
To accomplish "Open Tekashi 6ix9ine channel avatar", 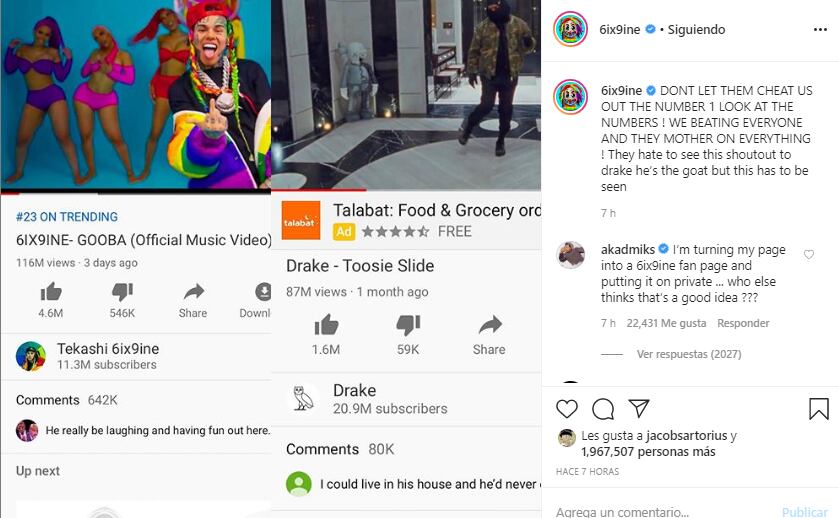I will tap(30, 356).
